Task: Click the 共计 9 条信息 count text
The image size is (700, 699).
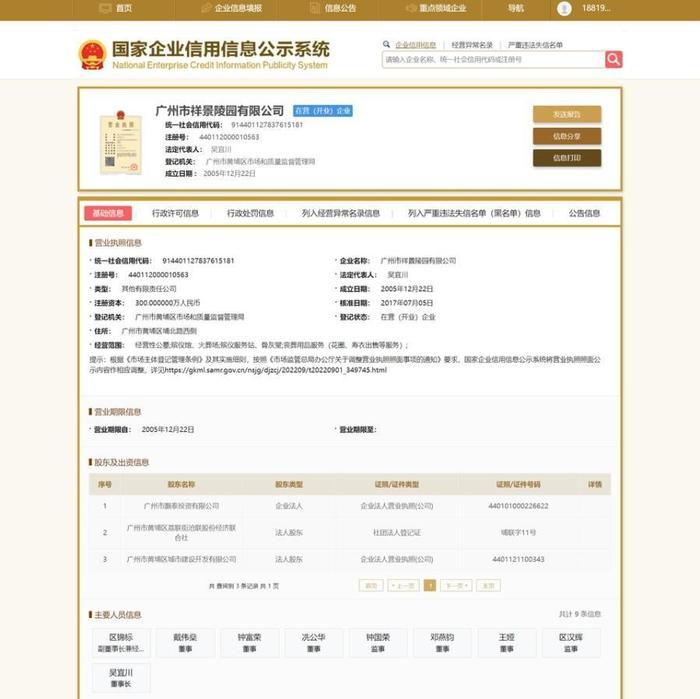Action: [x=579, y=615]
